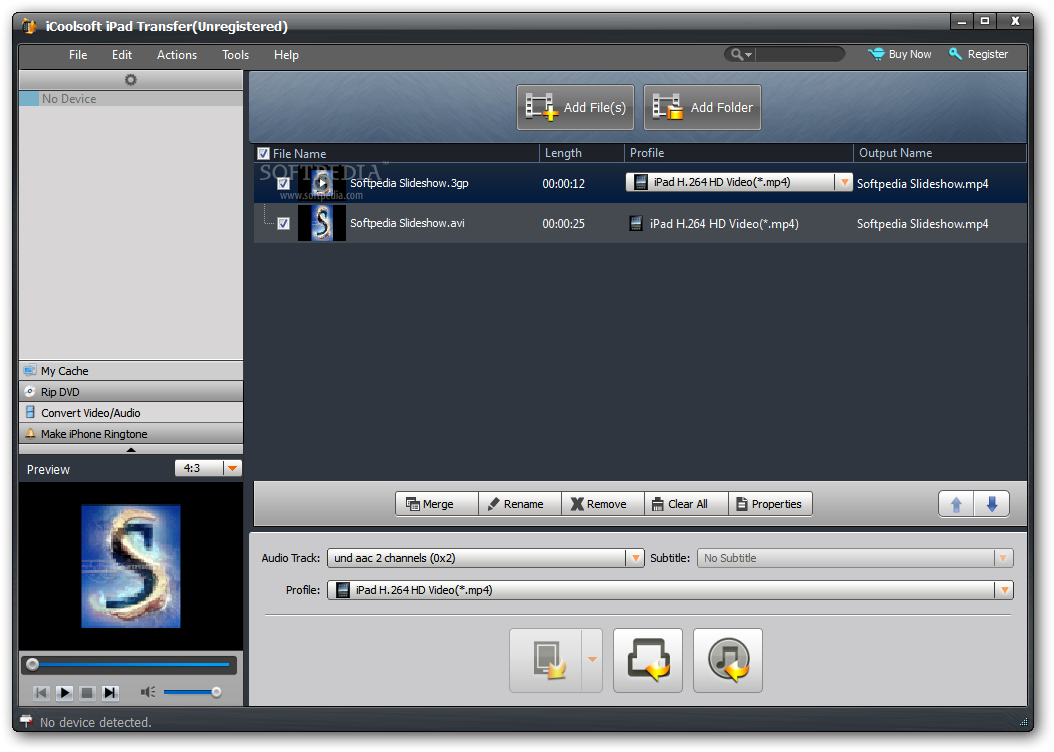Click Softpedia Slideshow.mp4 output in avi row
Screen dimensions: 1054x752
click(922, 224)
